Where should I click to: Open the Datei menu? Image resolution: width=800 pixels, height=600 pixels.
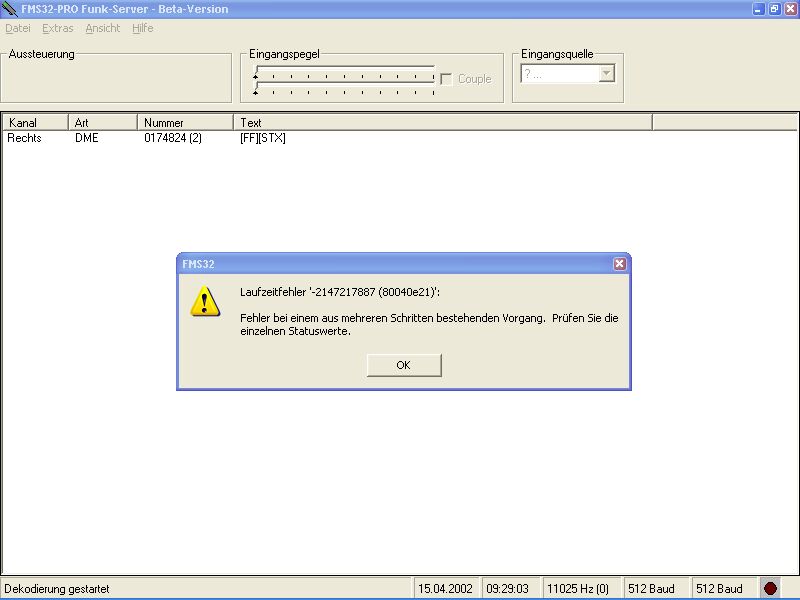(x=18, y=28)
